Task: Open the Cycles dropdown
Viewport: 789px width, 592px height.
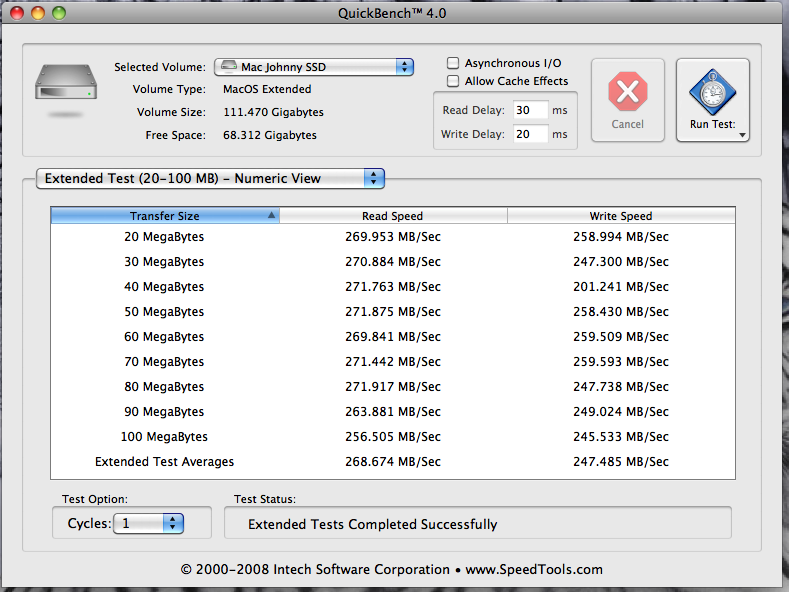Action: pyautogui.click(x=148, y=524)
